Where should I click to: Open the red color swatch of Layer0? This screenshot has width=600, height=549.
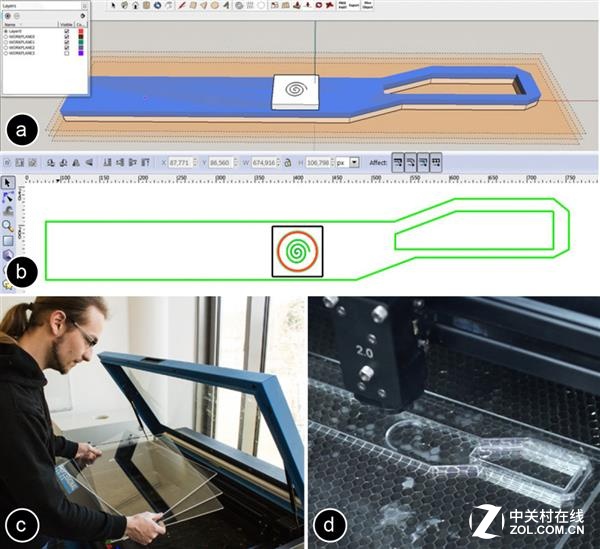point(81,31)
